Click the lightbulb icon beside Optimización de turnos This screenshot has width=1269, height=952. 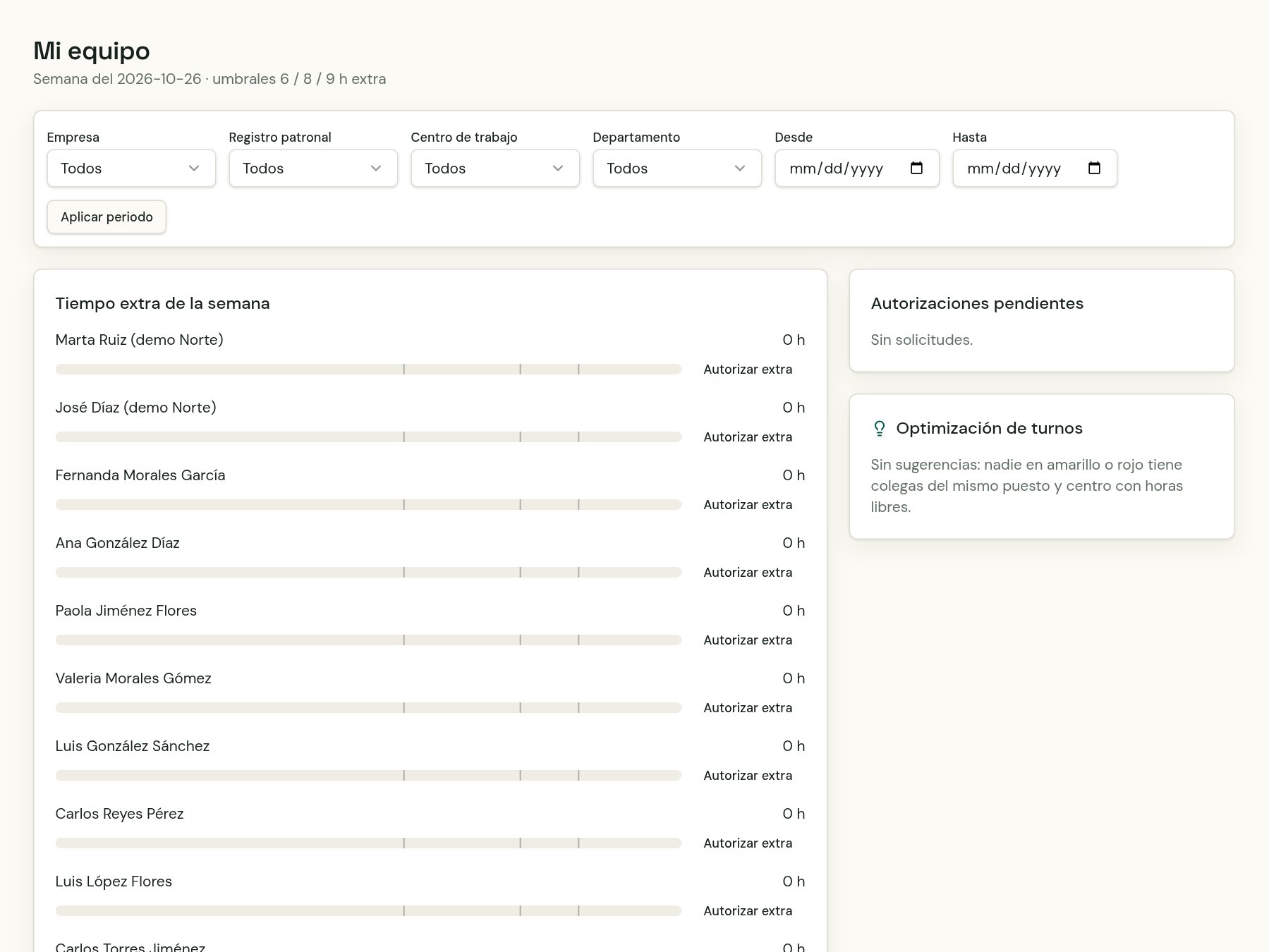tap(879, 429)
